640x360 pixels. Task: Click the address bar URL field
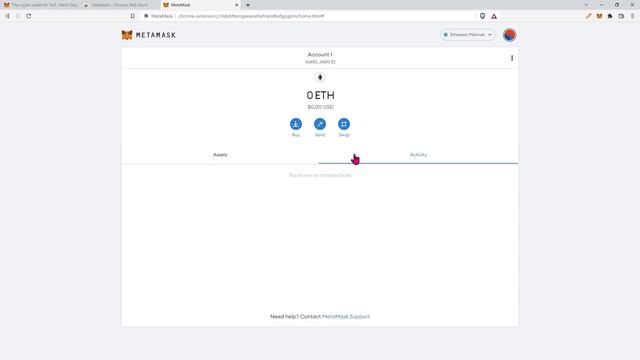[309, 16]
